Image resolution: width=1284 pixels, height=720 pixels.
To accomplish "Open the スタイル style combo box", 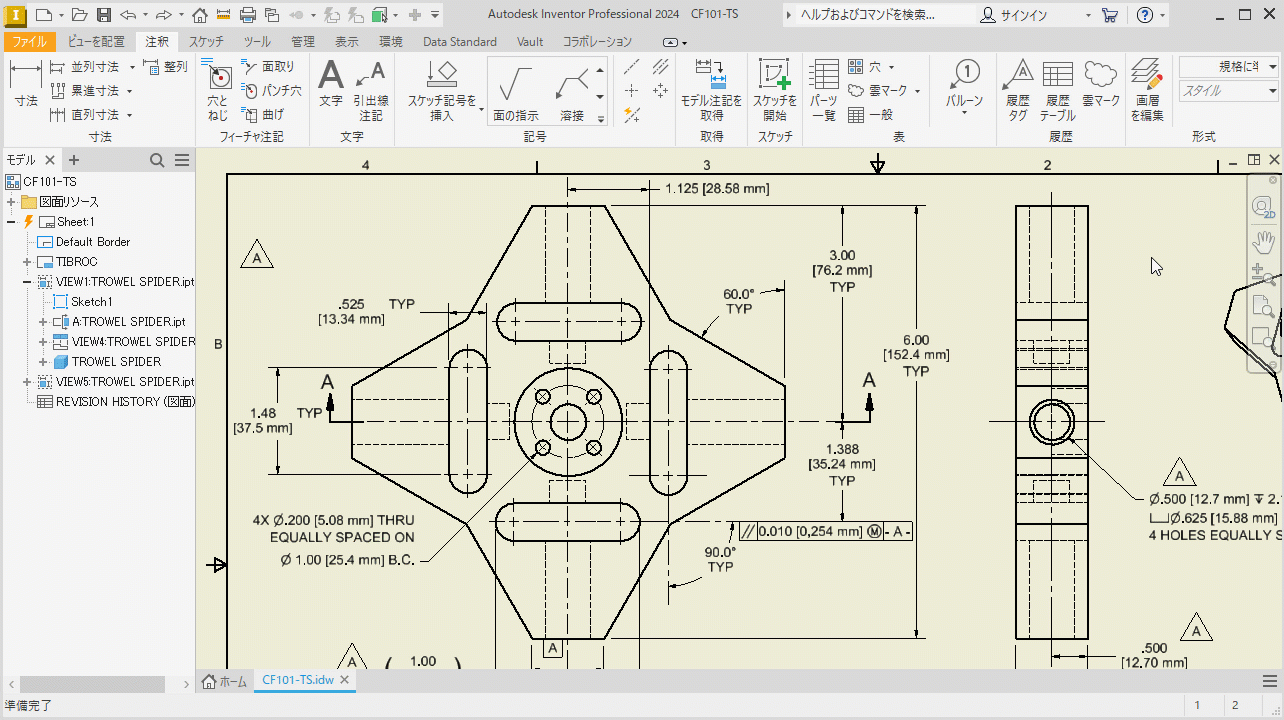I will pos(1227,91).
